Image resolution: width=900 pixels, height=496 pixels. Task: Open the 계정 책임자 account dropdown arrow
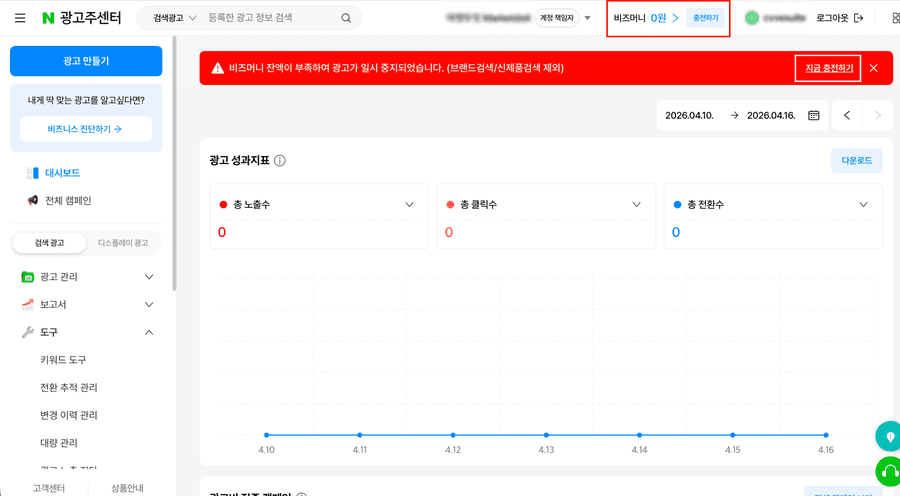point(587,18)
